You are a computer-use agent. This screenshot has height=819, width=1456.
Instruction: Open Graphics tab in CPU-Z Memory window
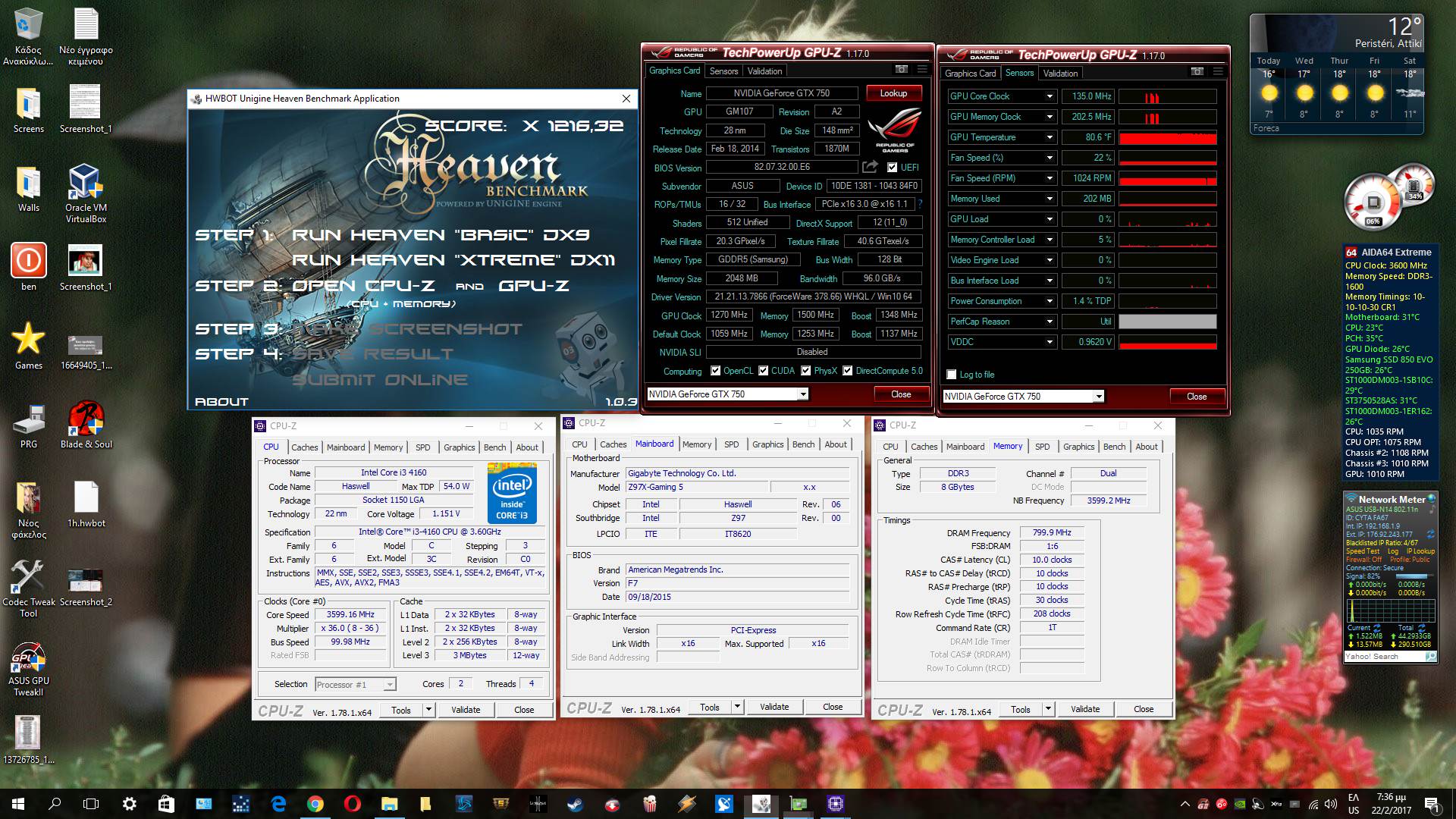1078,447
